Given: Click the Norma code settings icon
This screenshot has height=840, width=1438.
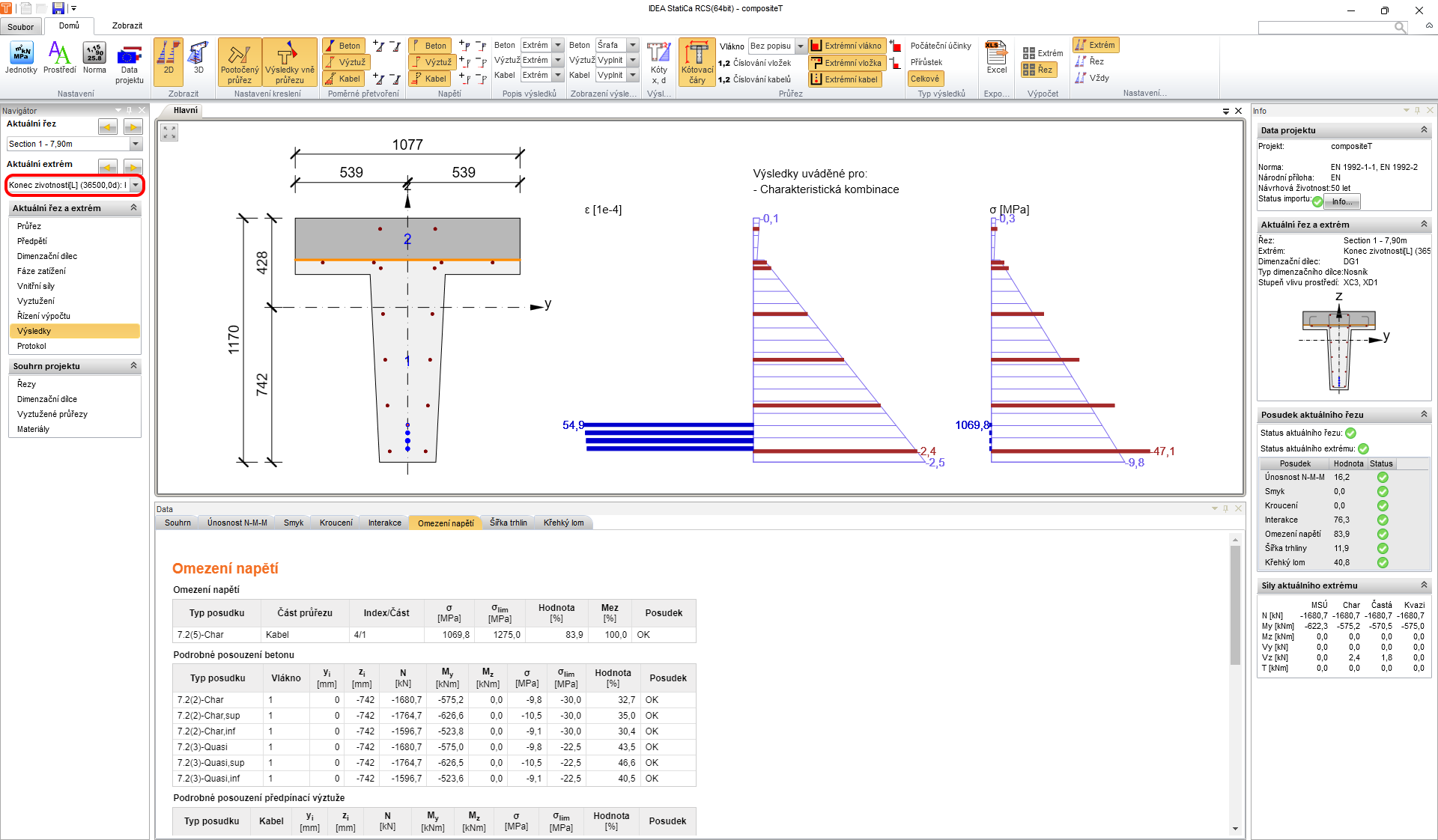Looking at the screenshot, I should click(x=94, y=58).
